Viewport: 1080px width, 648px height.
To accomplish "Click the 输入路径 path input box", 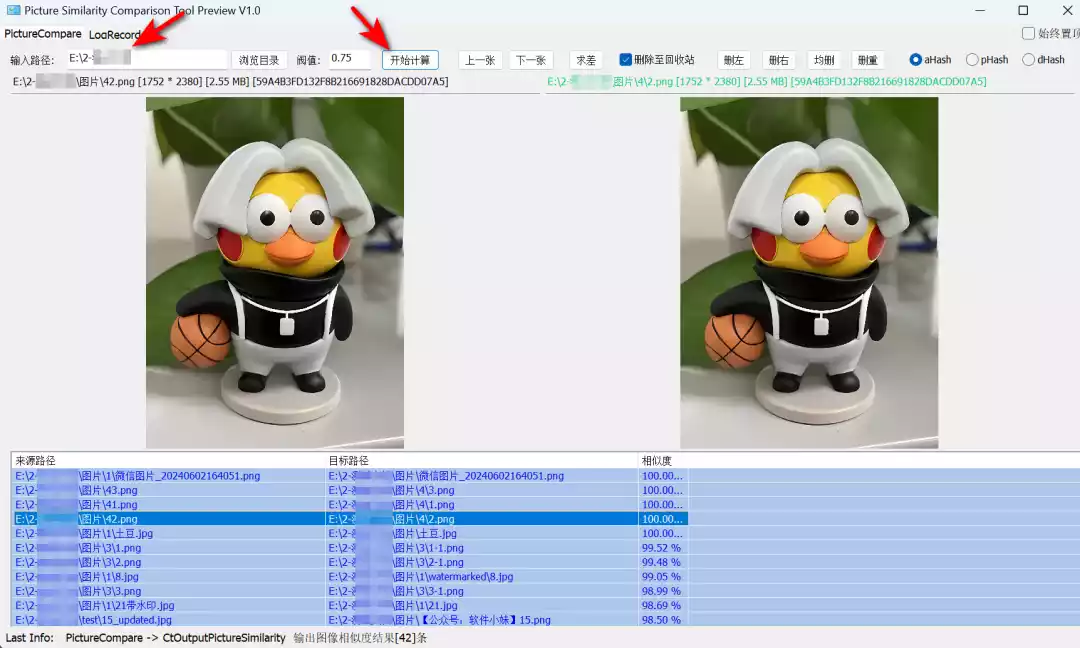I will click(147, 59).
